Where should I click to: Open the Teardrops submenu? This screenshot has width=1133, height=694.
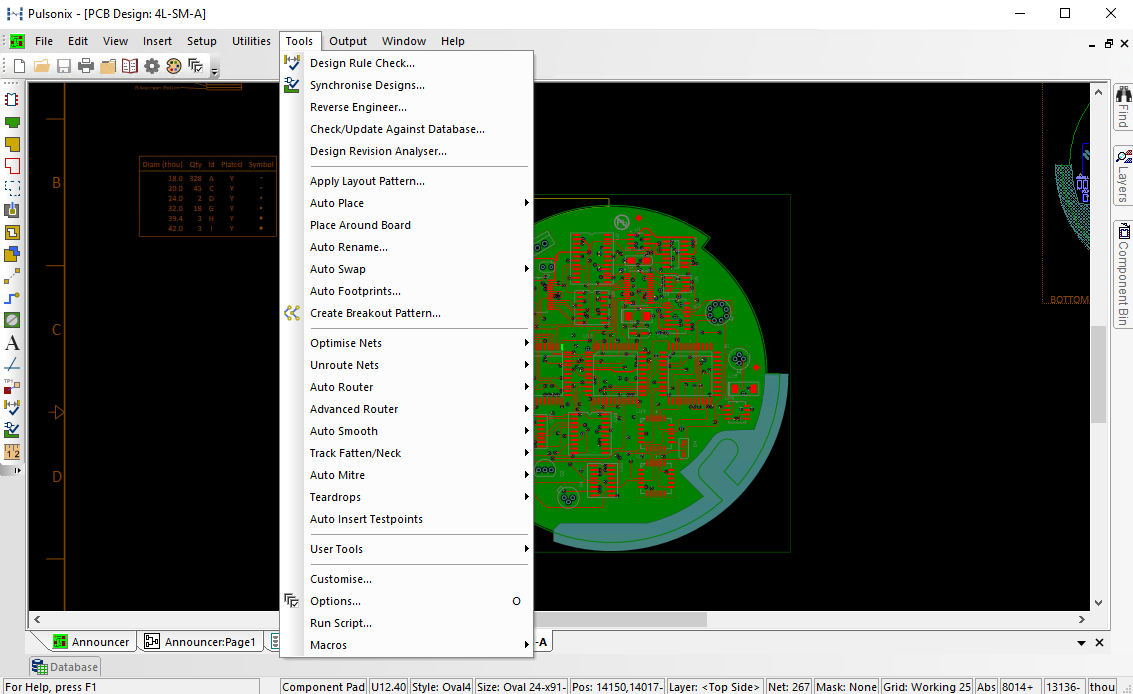click(418, 497)
